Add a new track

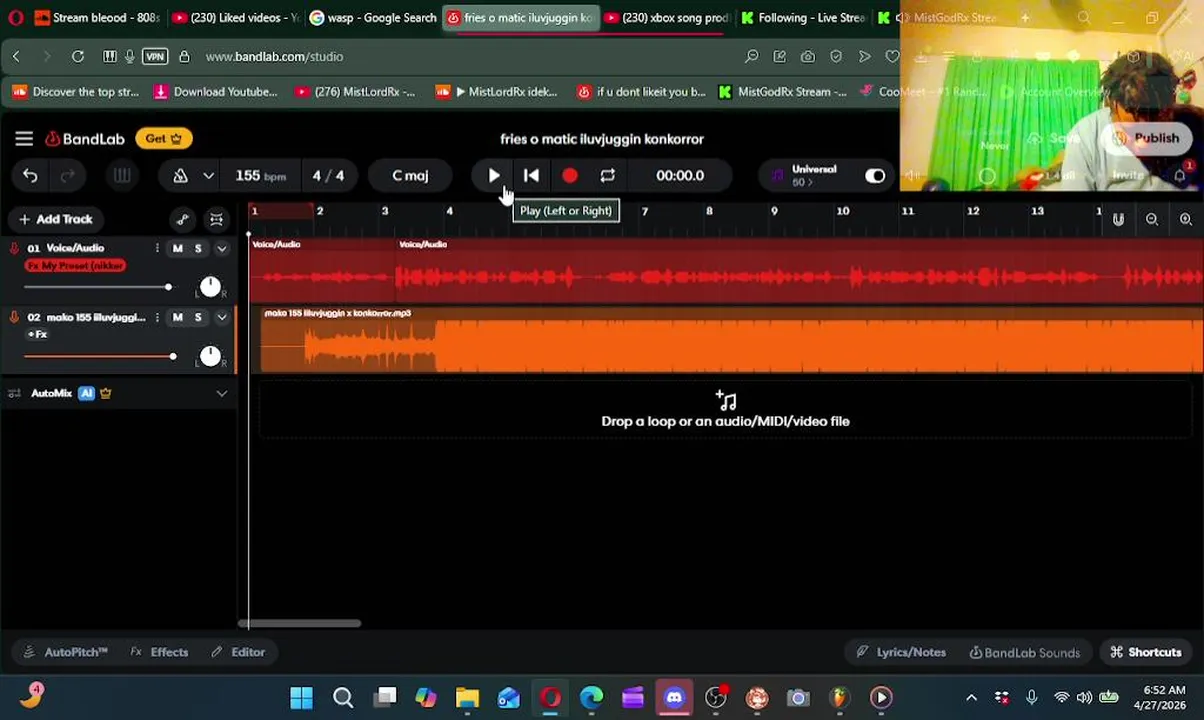point(55,219)
